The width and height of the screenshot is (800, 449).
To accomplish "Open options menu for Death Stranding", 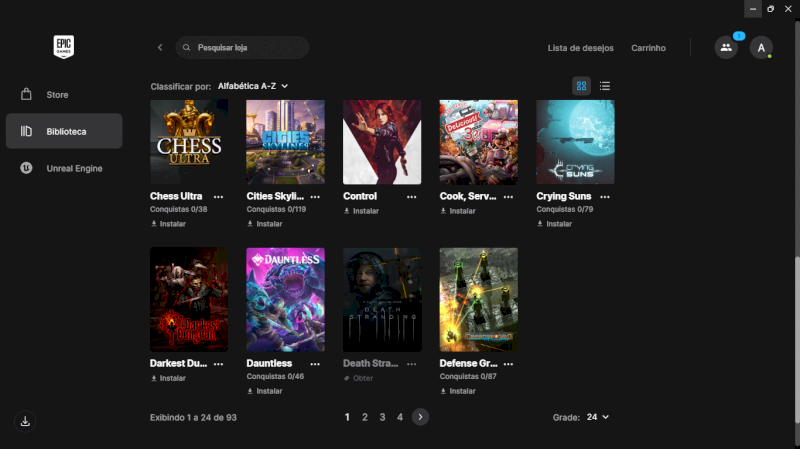I will click(x=411, y=364).
